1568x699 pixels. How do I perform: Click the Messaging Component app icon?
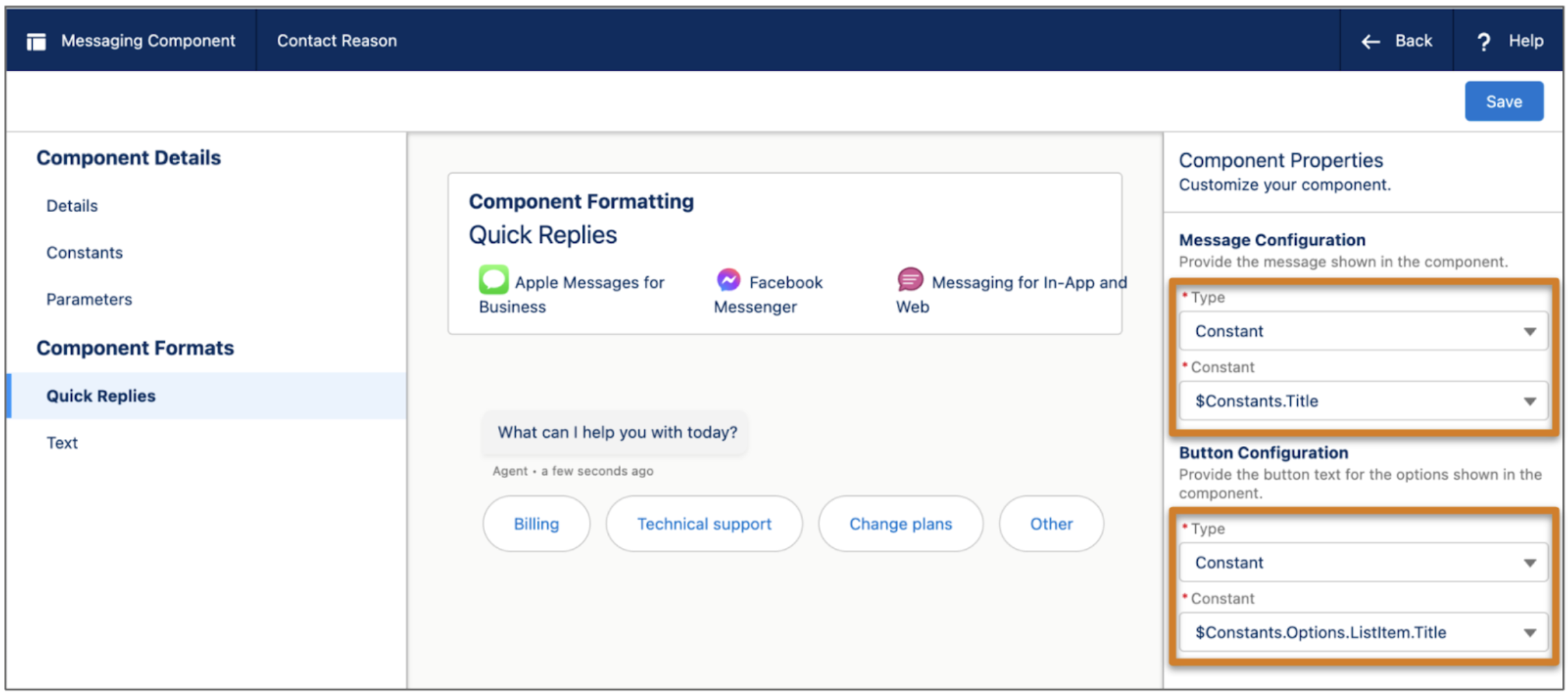click(37, 40)
